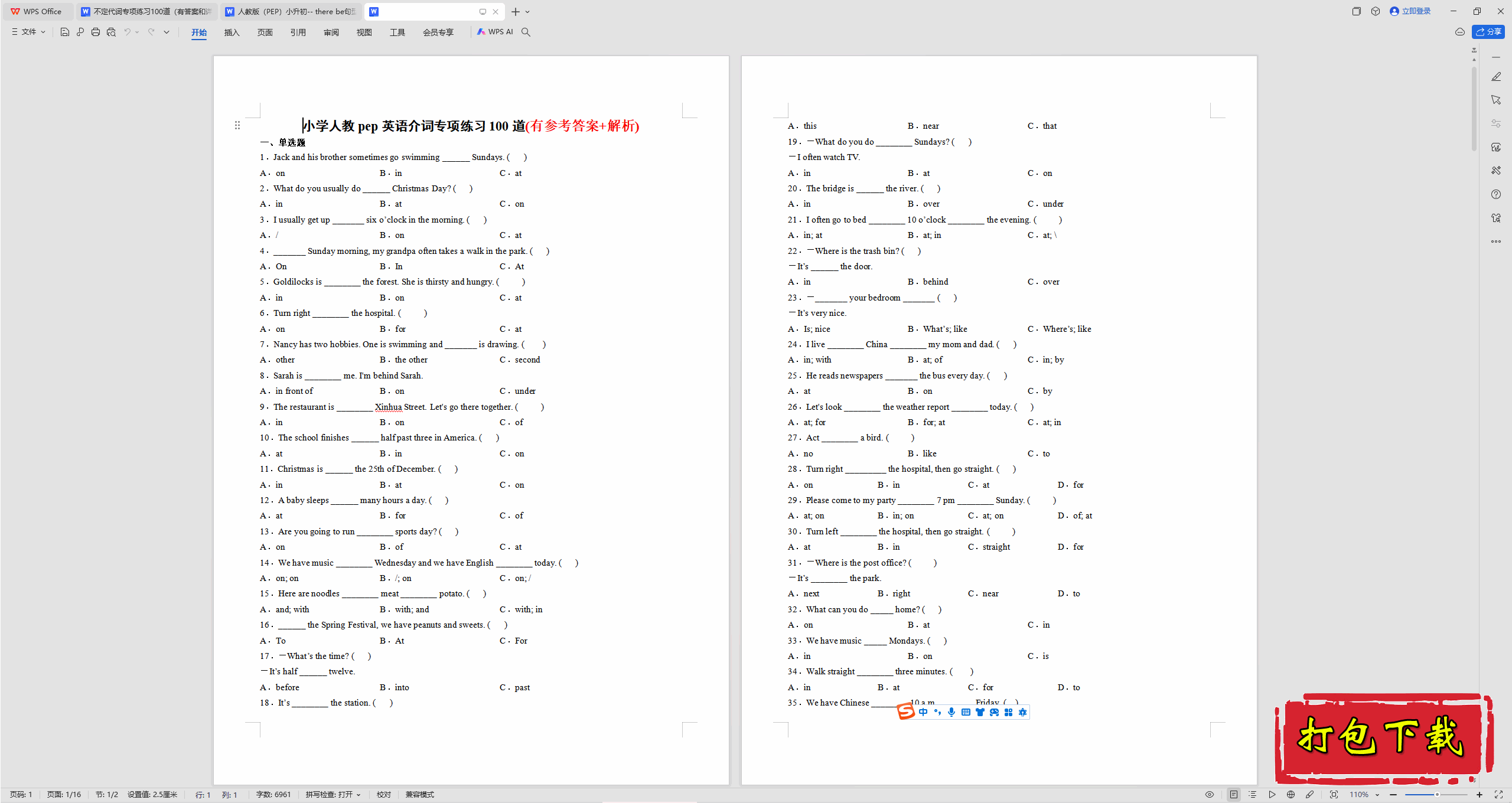Open Print Preview icon
1512x803 pixels.
(111, 32)
